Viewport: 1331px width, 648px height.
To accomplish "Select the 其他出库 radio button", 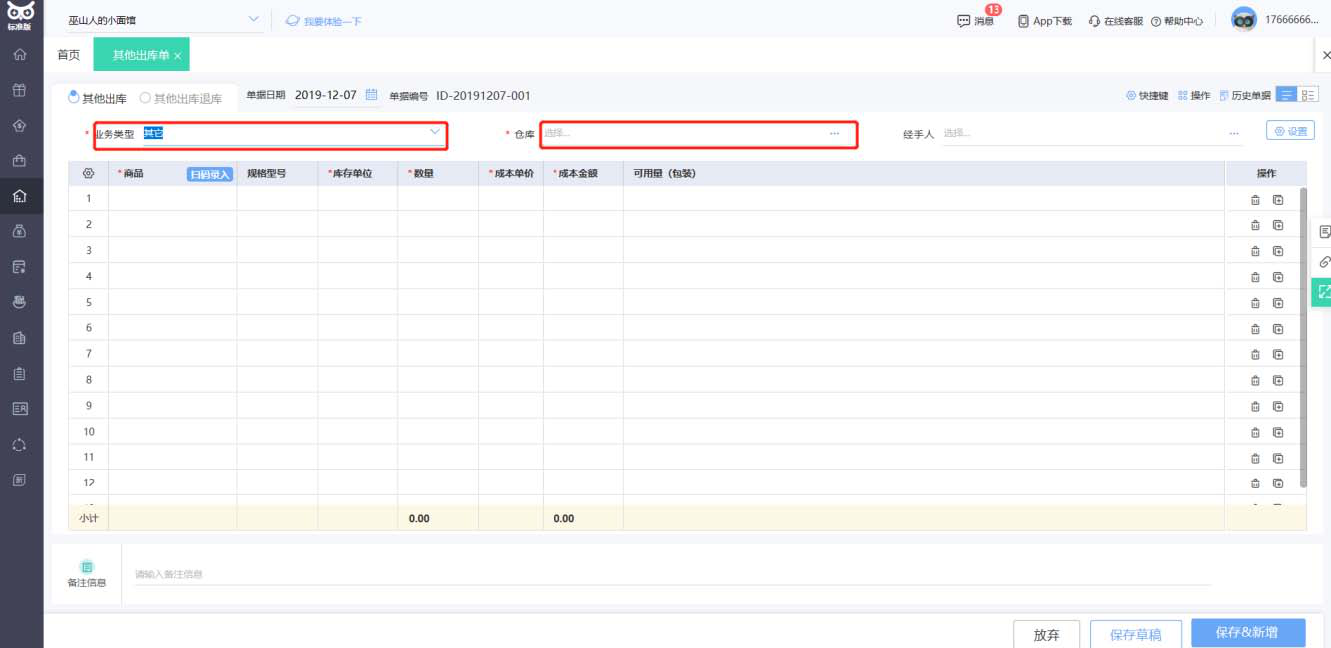I will (x=74, y=97).
